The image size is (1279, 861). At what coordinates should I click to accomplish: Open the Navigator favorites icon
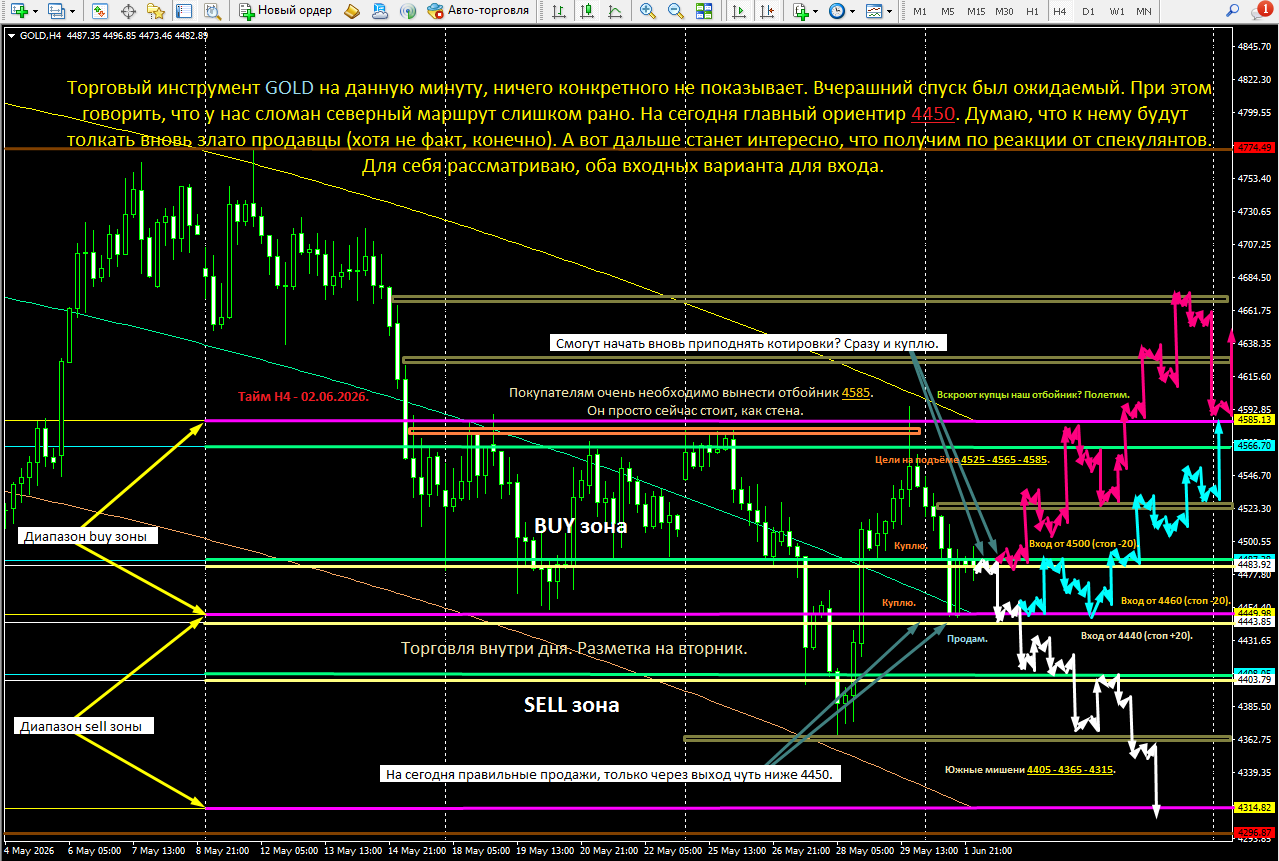155,11
